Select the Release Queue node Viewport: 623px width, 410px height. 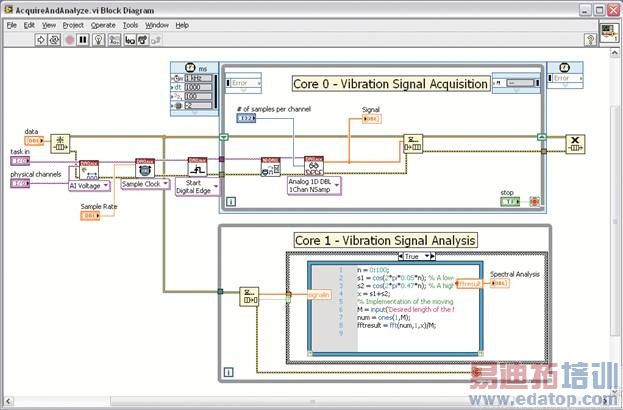[x=575, y=144]
